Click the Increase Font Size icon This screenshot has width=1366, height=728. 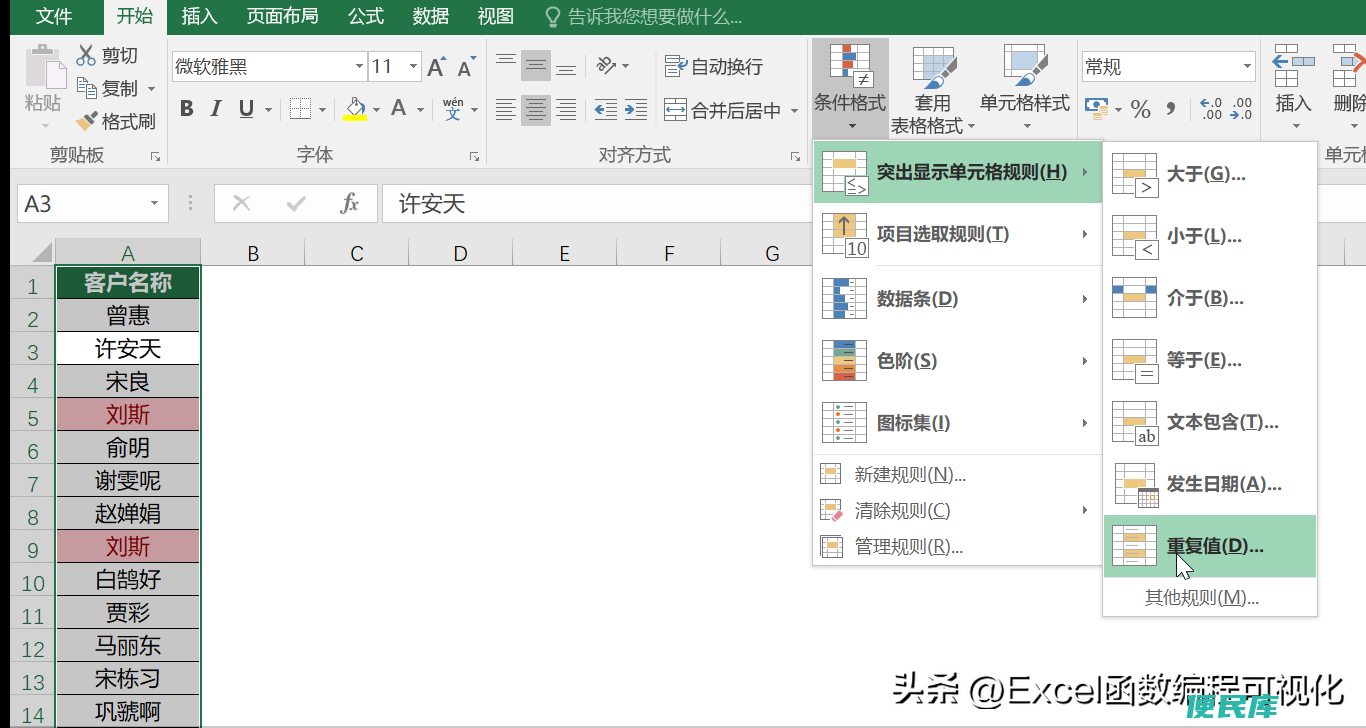point(436,67)
